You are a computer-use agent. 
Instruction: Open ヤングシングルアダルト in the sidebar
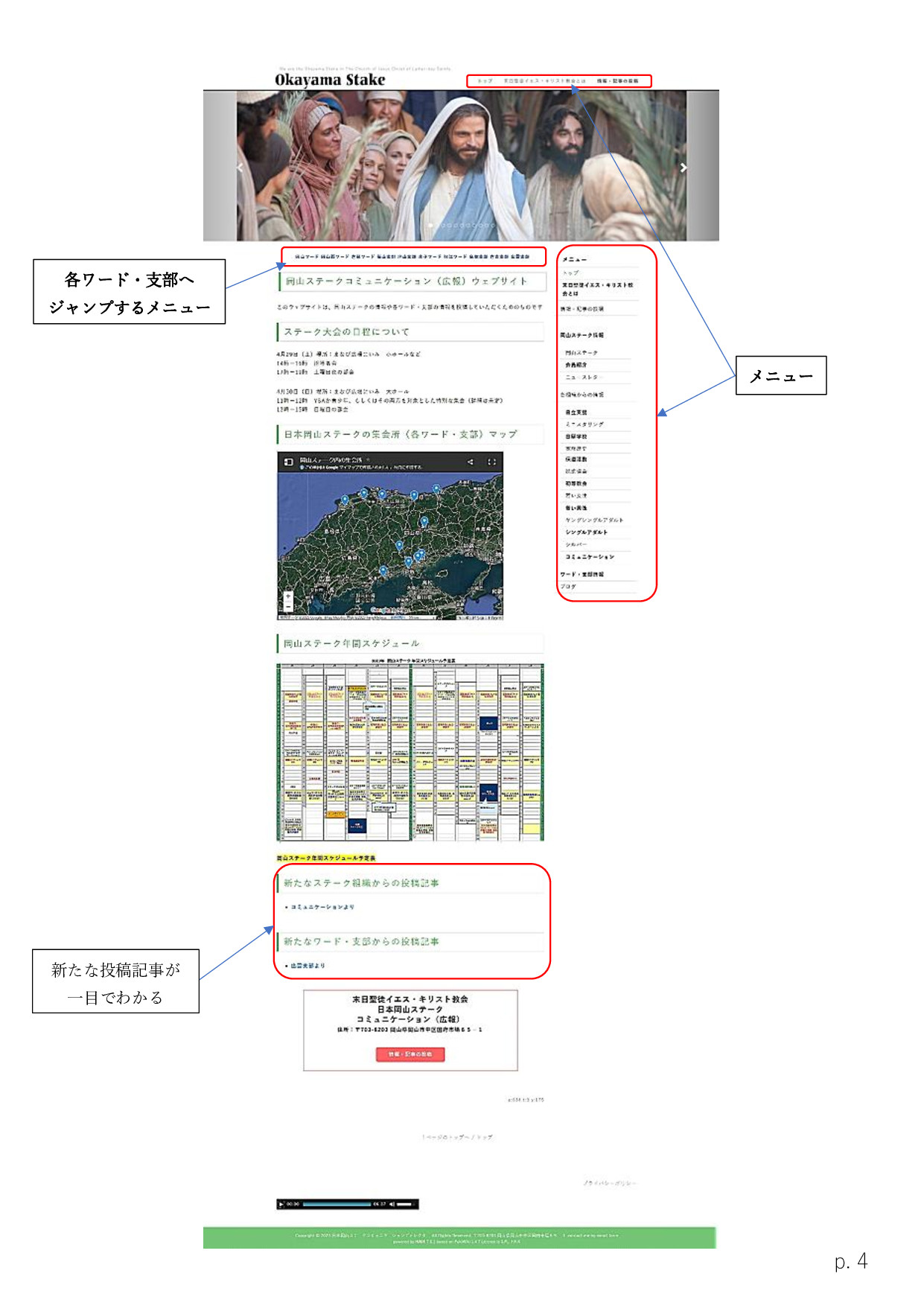tap(594, 520)
